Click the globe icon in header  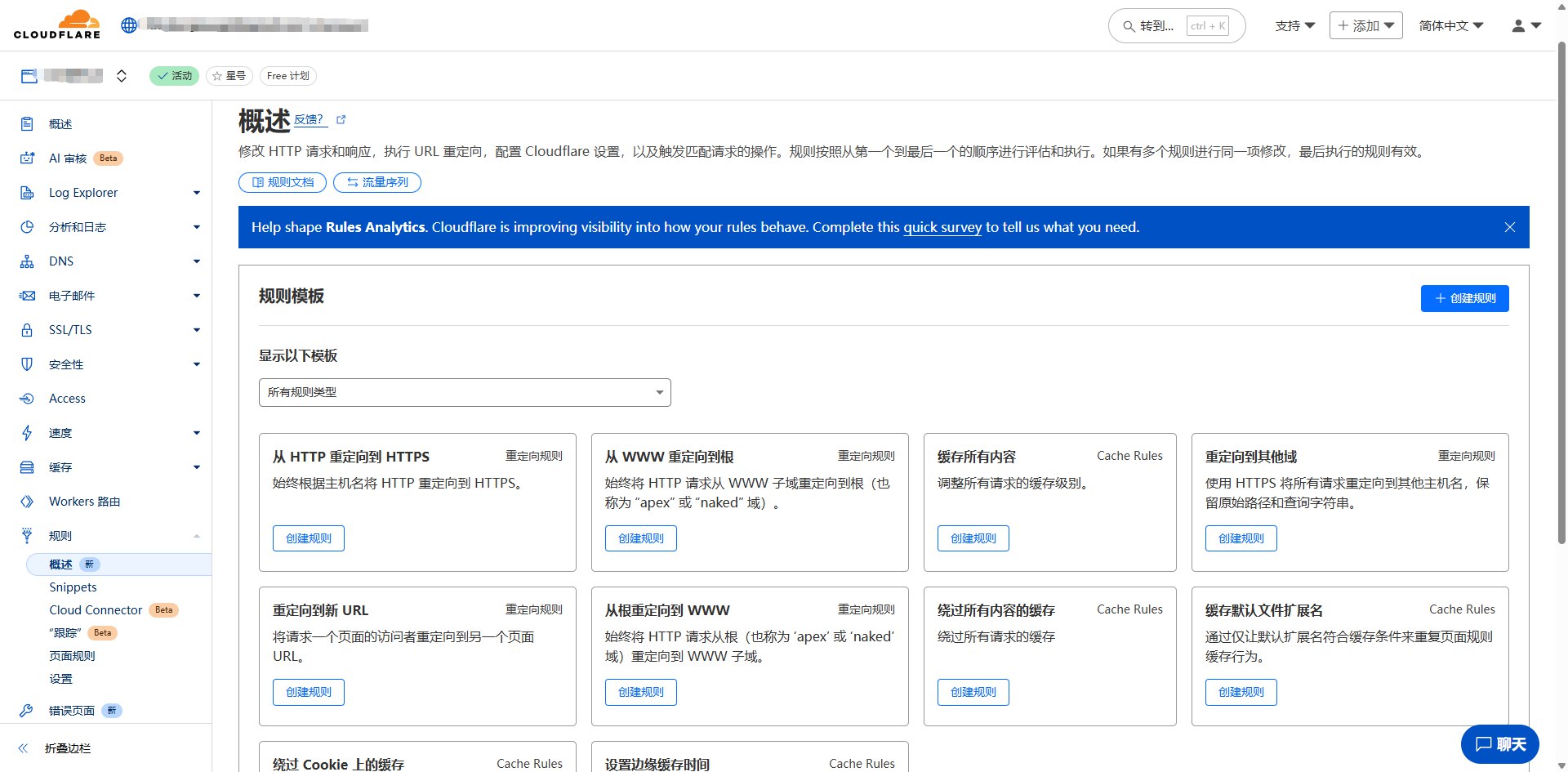129,25
